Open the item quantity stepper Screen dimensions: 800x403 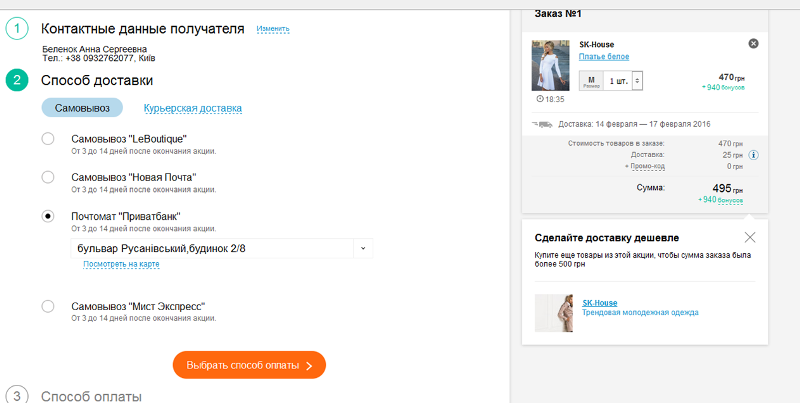(x=638, y=81)
